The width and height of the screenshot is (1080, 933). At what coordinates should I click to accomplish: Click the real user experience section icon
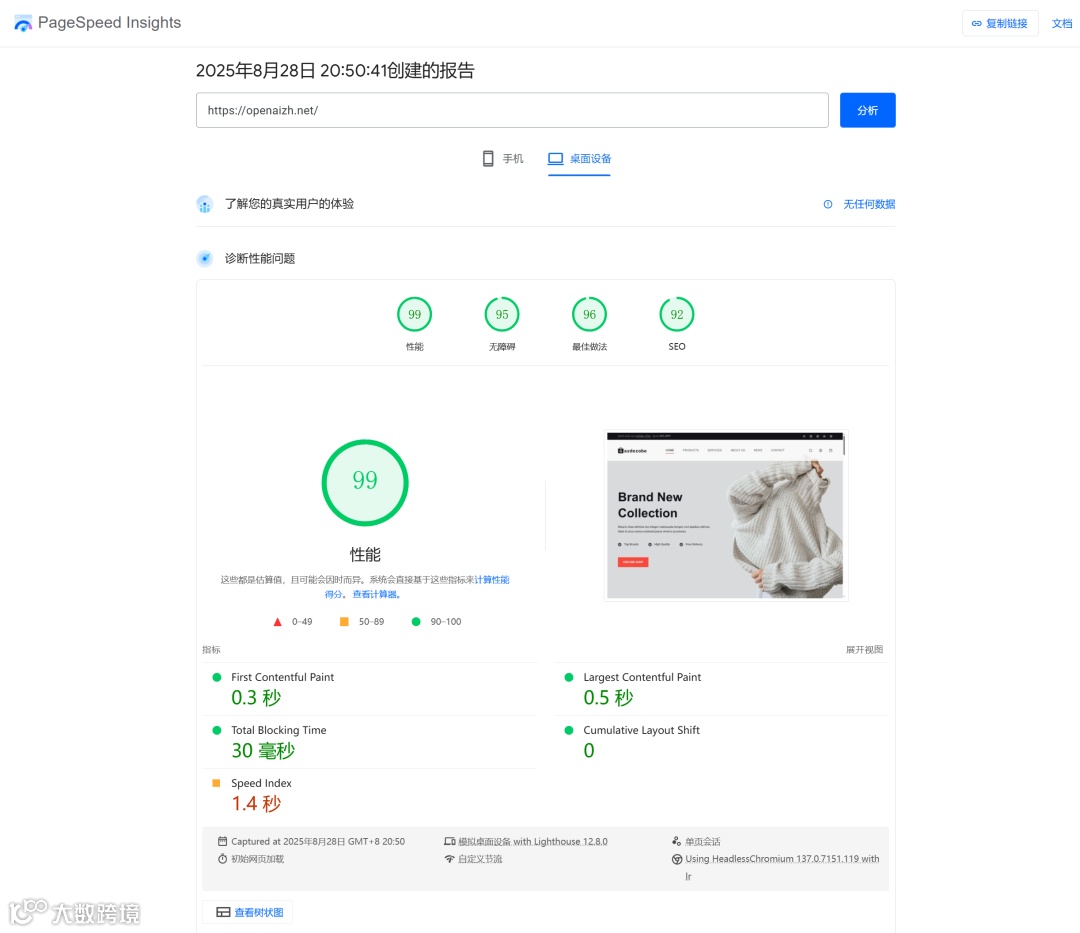pyautogui.click(x=205, y=205)
